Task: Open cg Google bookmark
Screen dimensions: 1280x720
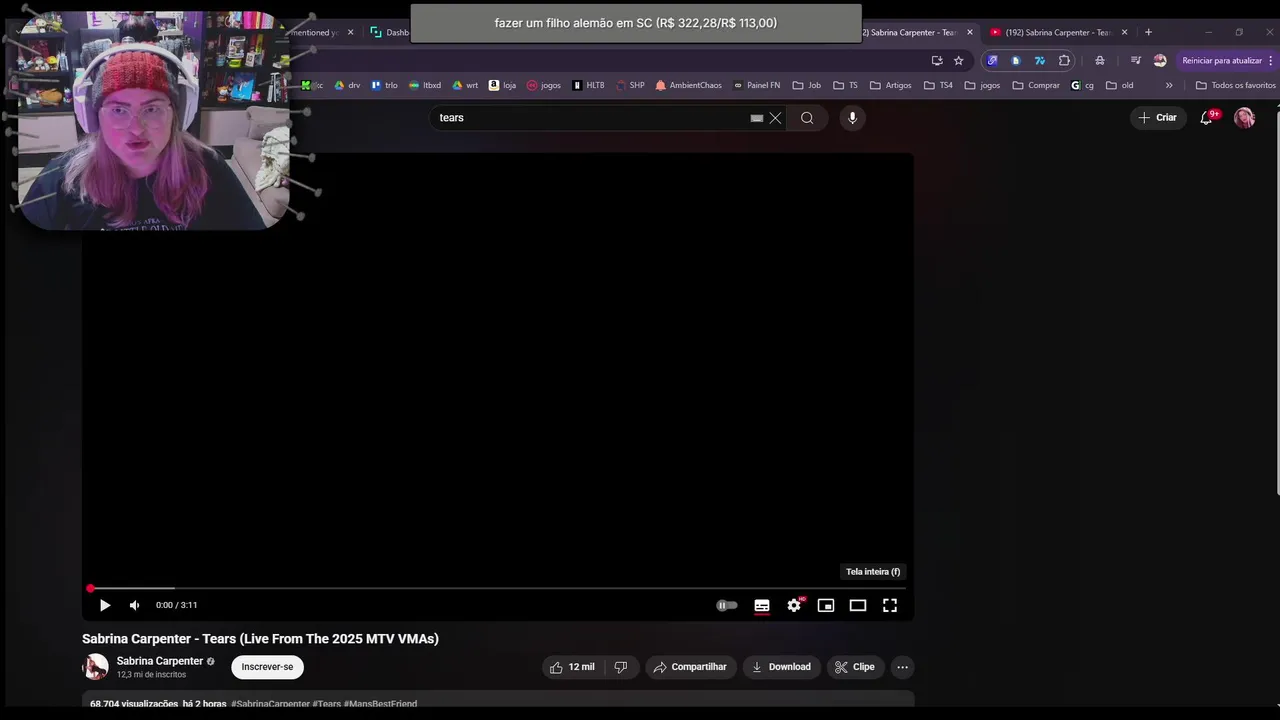Action: 1082,85
